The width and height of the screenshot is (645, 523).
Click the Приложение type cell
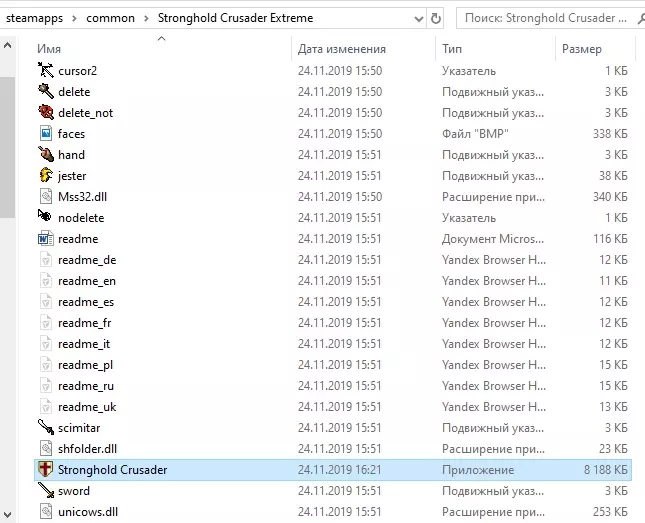[x=478, y=470]
